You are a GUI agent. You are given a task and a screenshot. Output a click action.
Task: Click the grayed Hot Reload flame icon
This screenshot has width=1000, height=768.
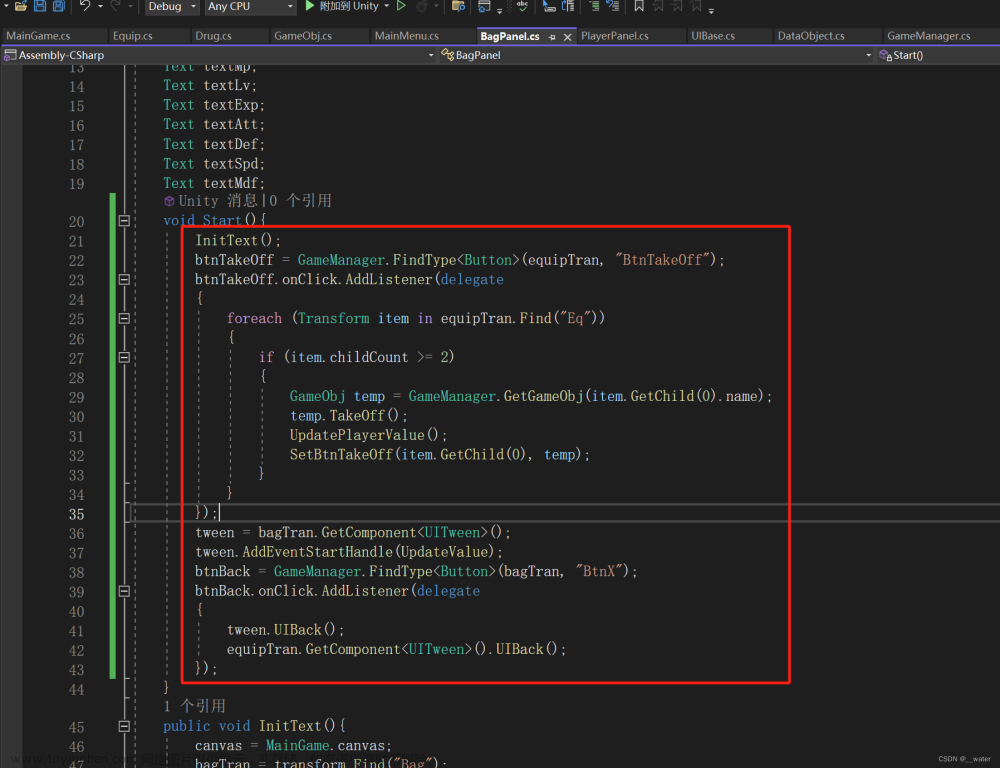[x=422, y=6]
